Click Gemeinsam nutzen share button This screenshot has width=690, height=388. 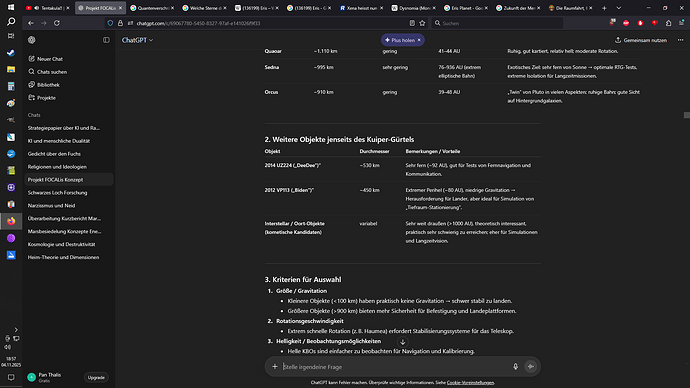(x=641, y=40)
